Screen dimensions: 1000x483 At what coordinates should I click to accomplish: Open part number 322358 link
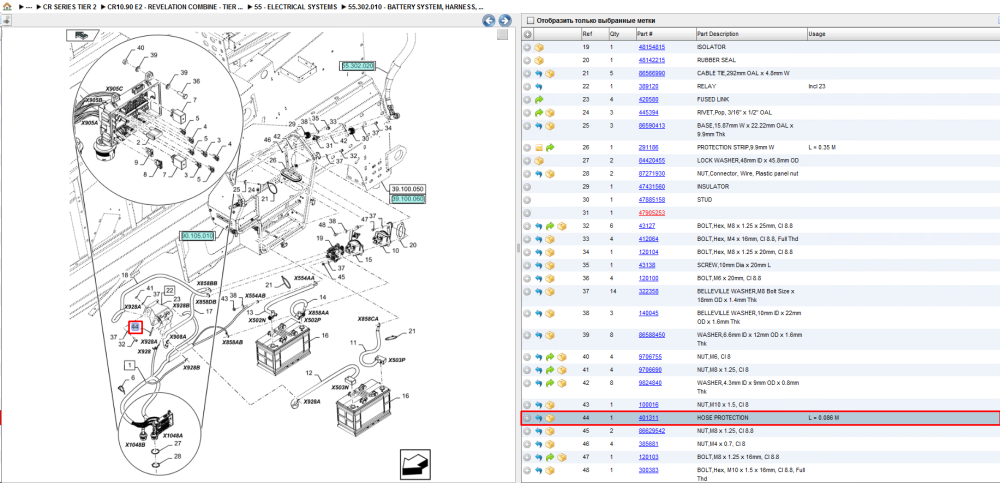point(648,291)
